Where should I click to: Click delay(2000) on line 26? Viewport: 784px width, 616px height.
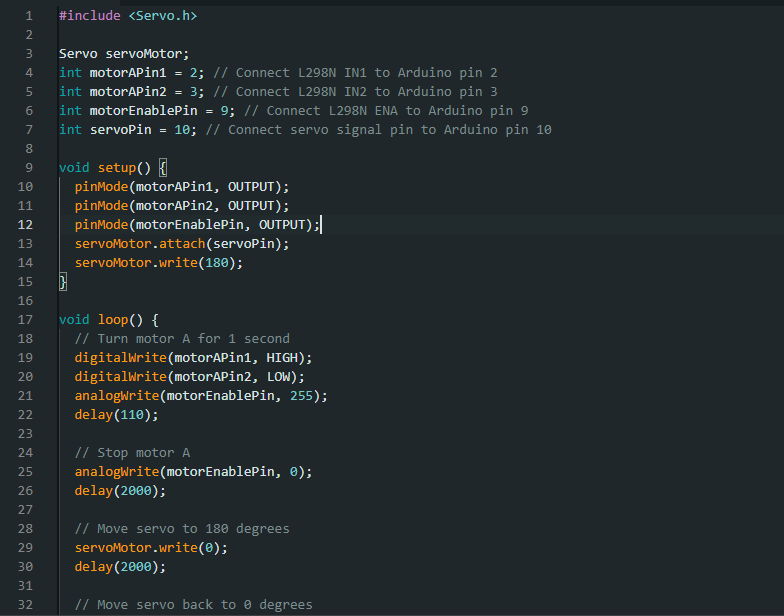point(120,491)
